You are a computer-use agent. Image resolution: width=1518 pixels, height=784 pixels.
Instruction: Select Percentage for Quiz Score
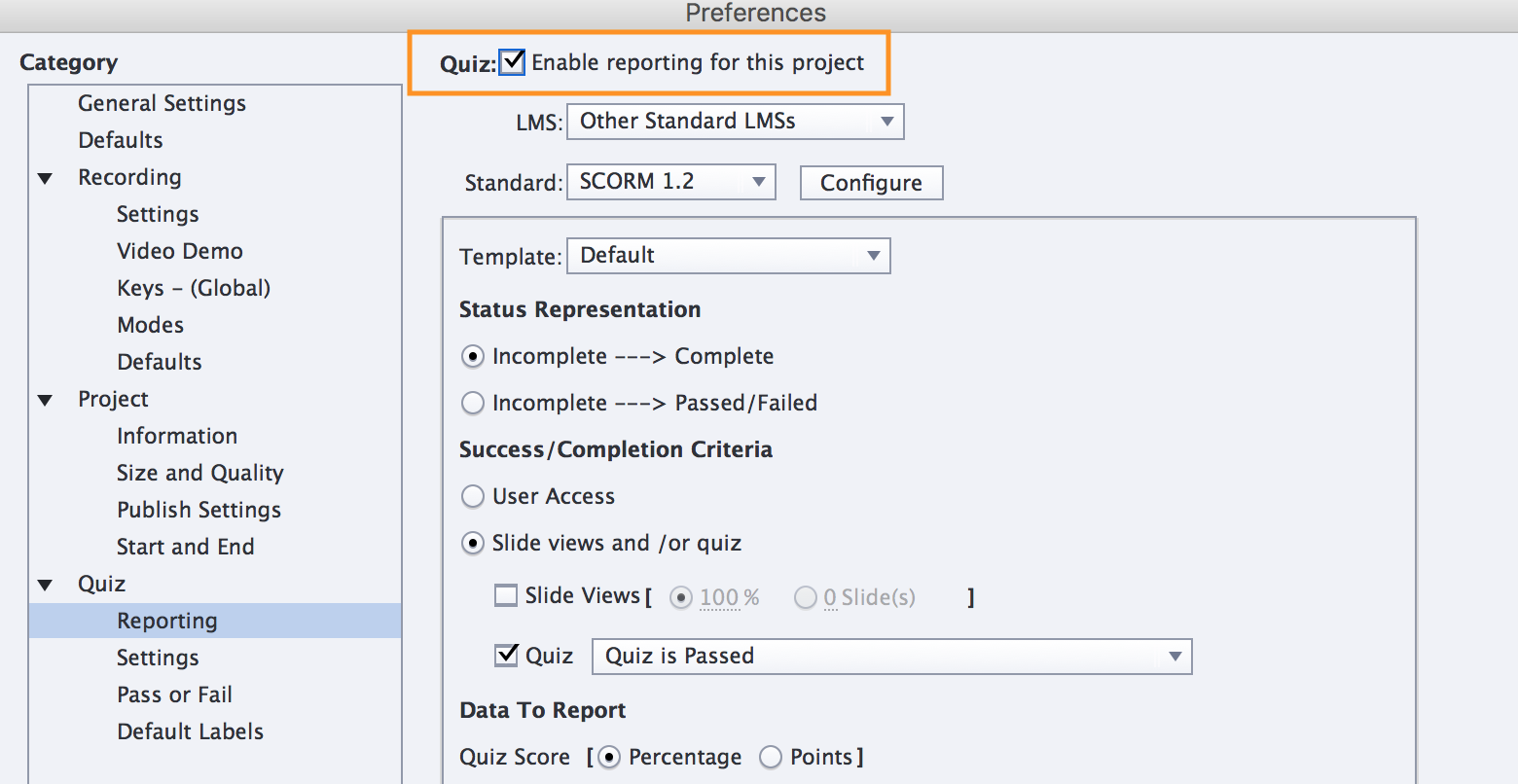coord(609,757)
